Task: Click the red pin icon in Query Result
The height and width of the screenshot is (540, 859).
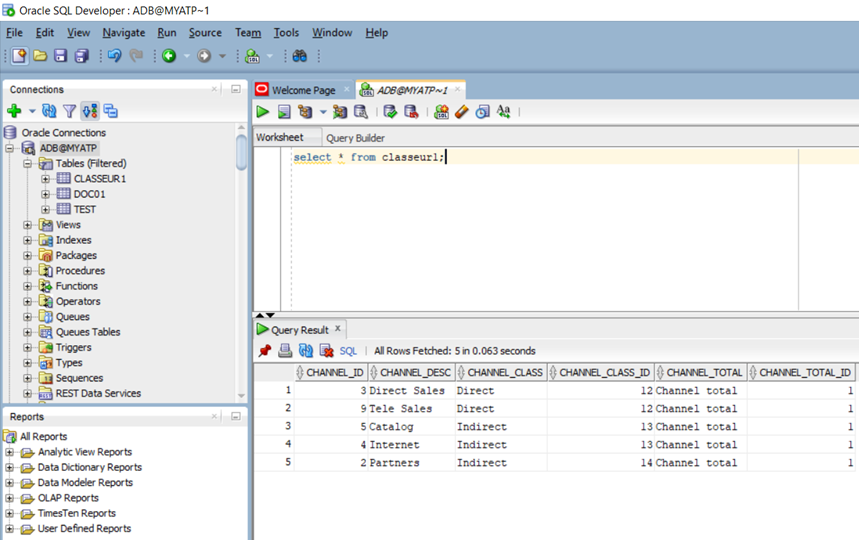Action: click(265, 351)
